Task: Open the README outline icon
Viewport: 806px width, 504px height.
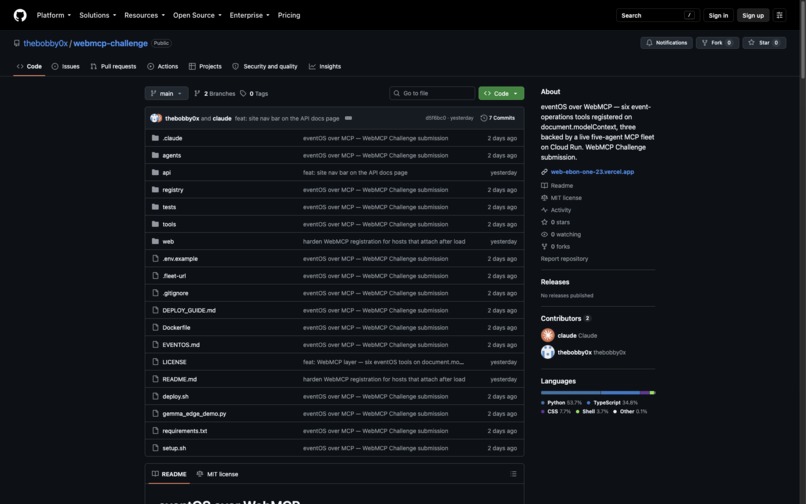Action: click(513, 474)
